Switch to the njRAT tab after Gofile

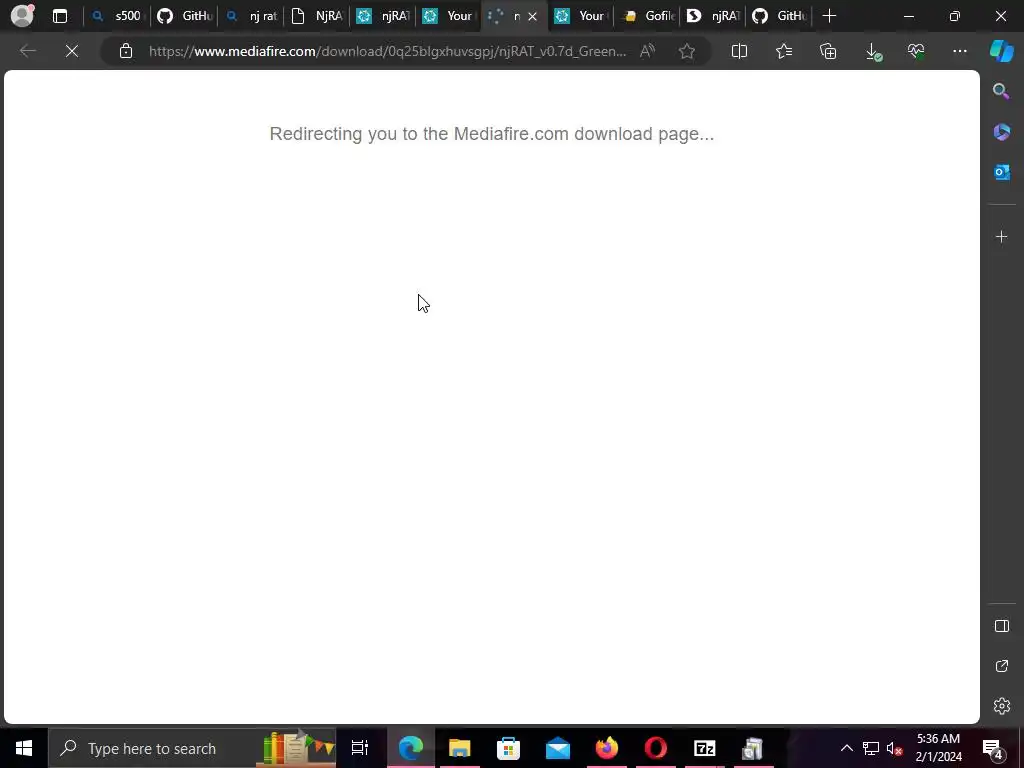coord(713,16)
